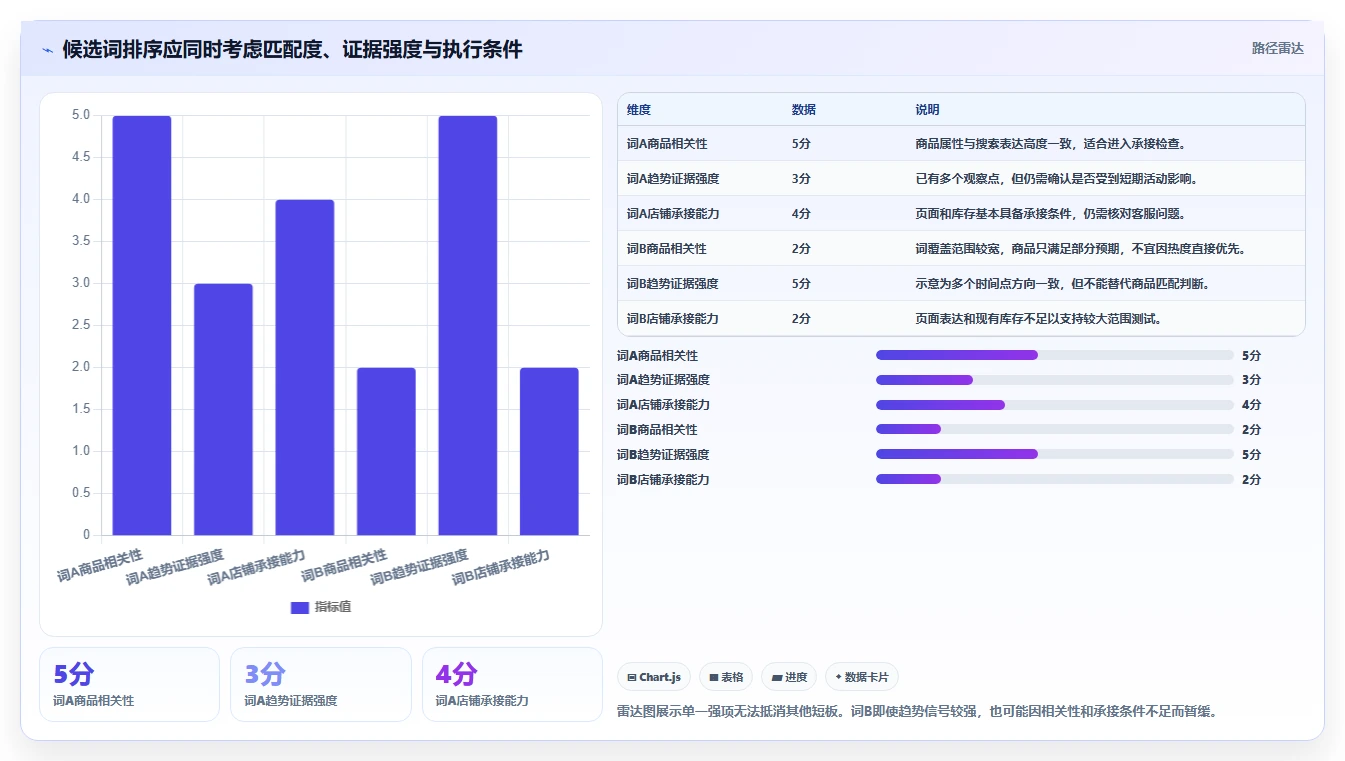Select the 词B趋势证据强度 progress bar
This screenshot has height=761, width=1345.
click(x=1055, y=454)
